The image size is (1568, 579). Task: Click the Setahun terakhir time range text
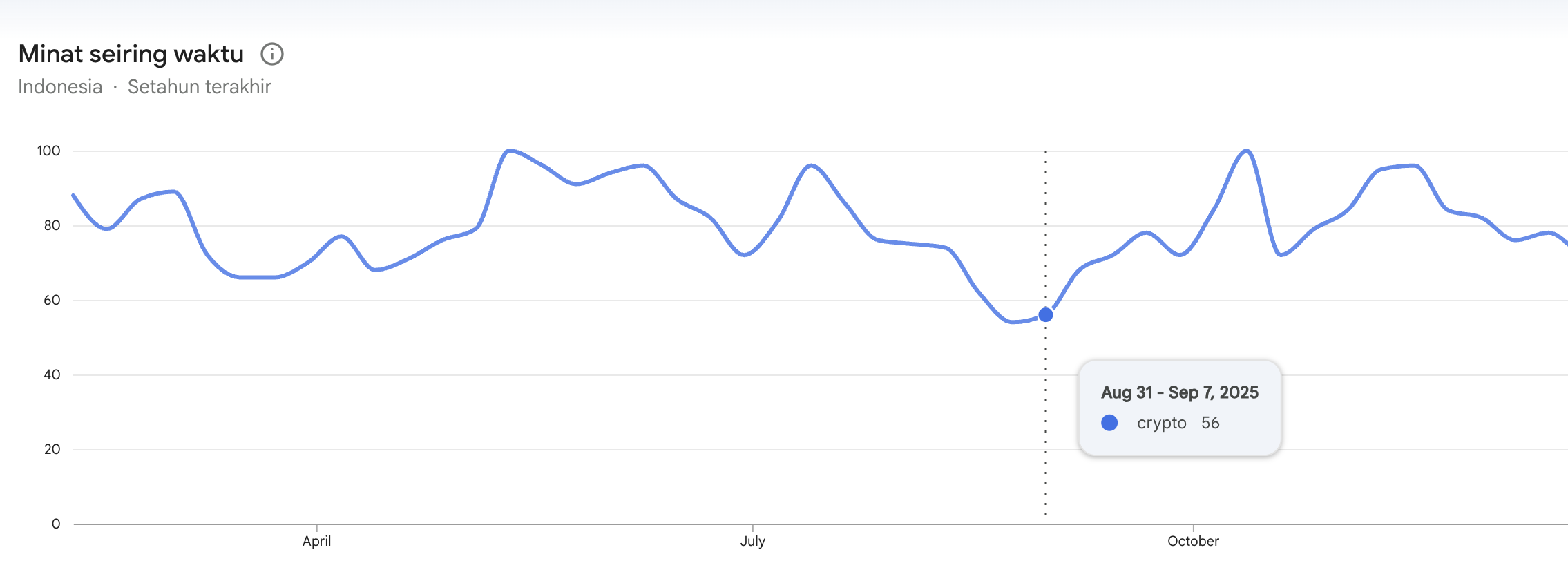pos(199,87)
